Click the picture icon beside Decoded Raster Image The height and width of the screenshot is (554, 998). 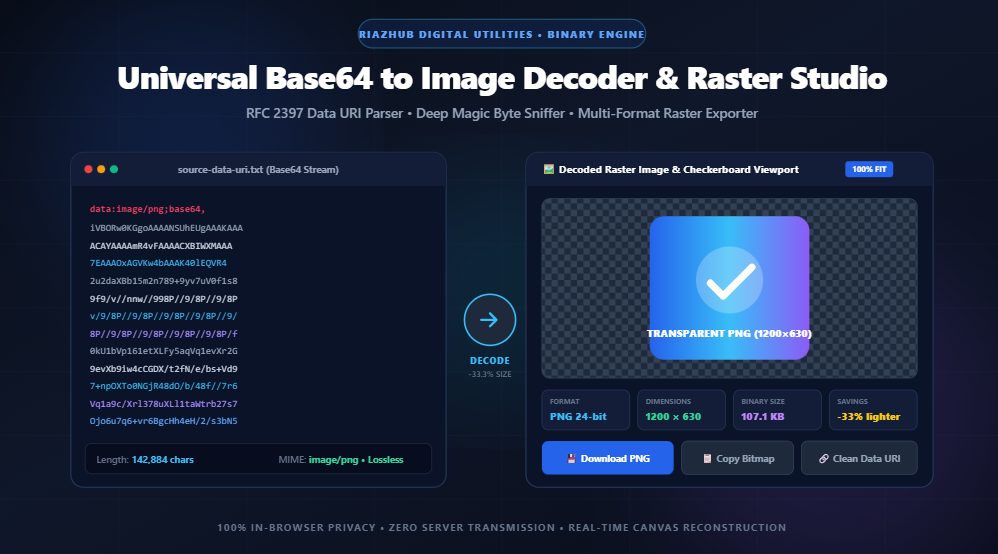(x=549, y=169)
